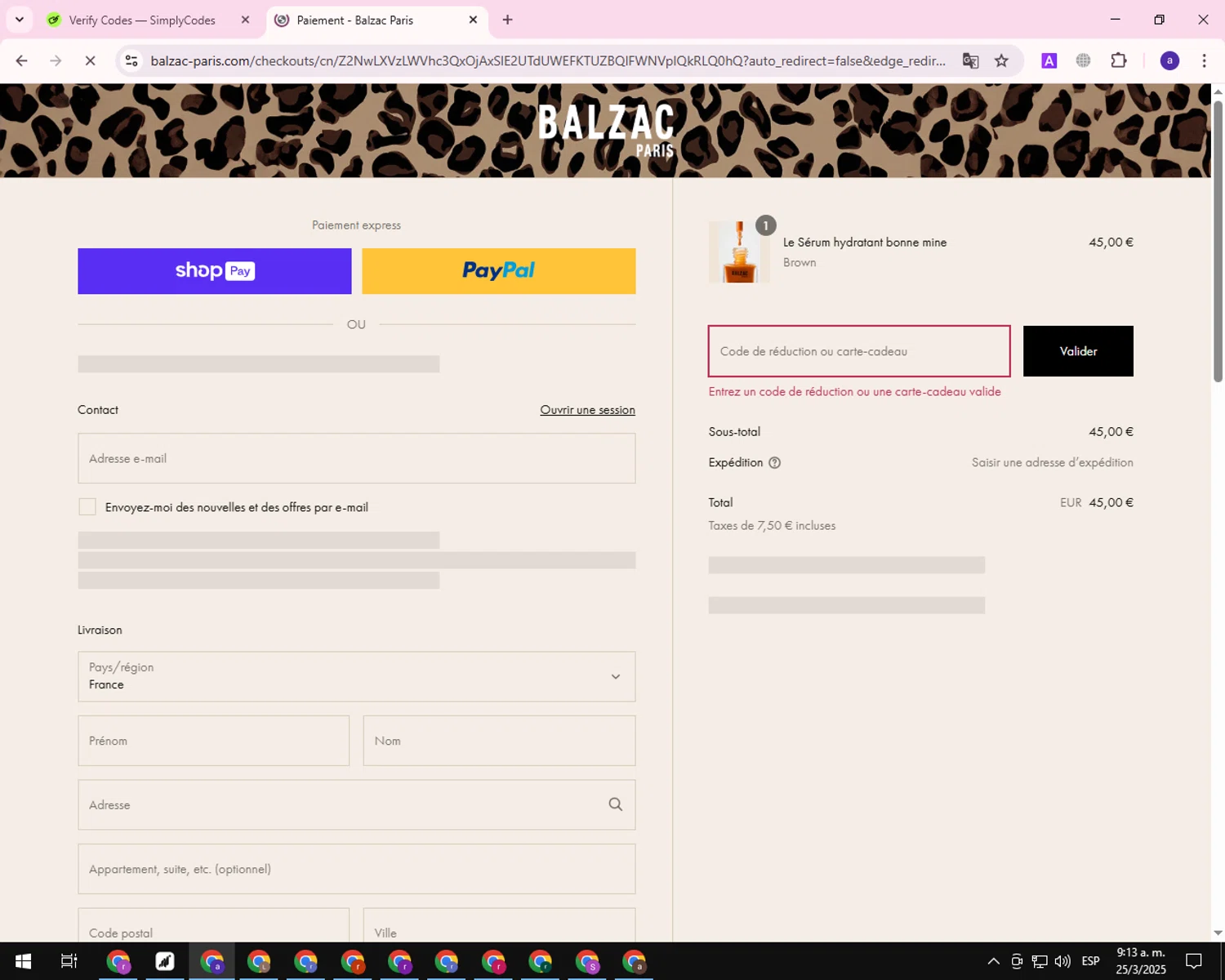Click the address bar URL
This screenshot has width=1225, height=980.
(547, 60)
